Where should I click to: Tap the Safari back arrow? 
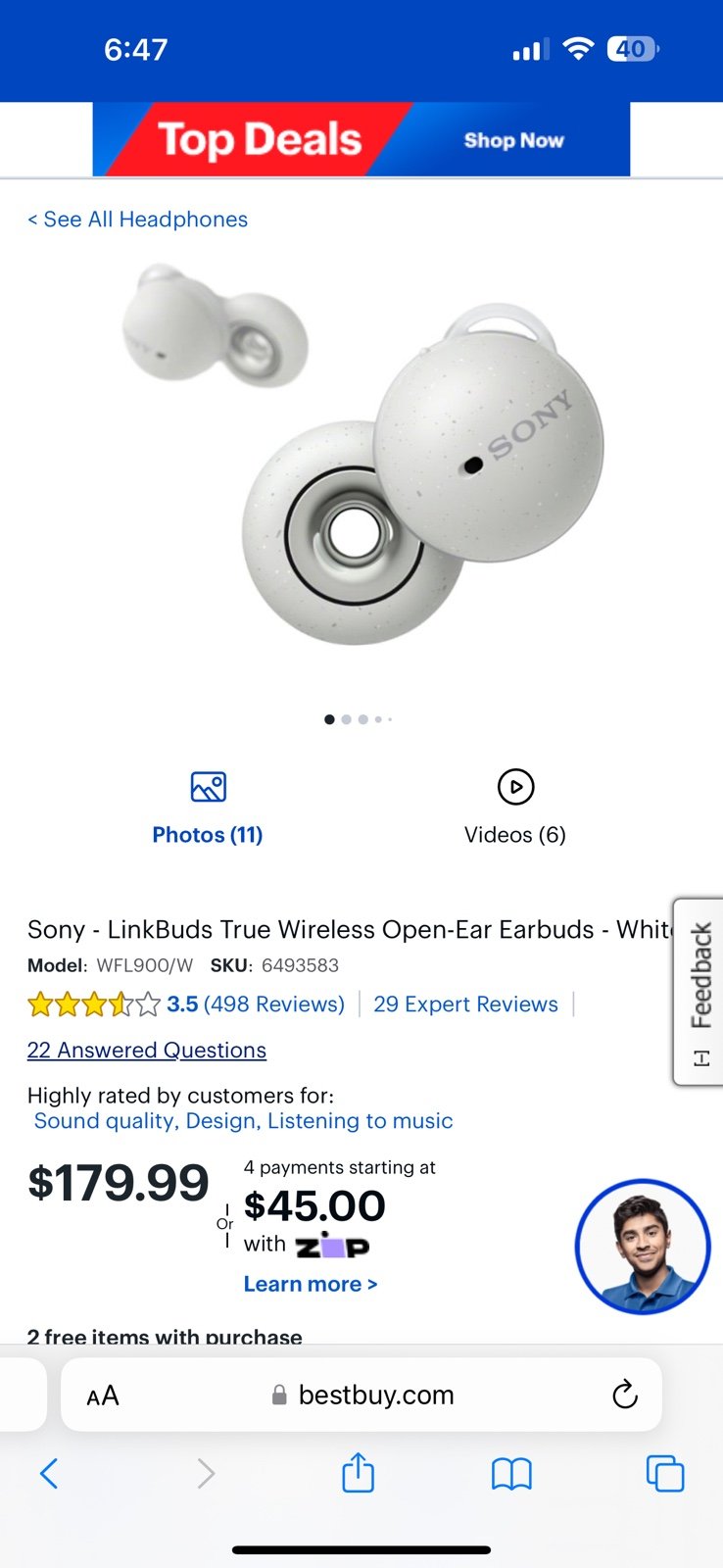pos(49,1473)
